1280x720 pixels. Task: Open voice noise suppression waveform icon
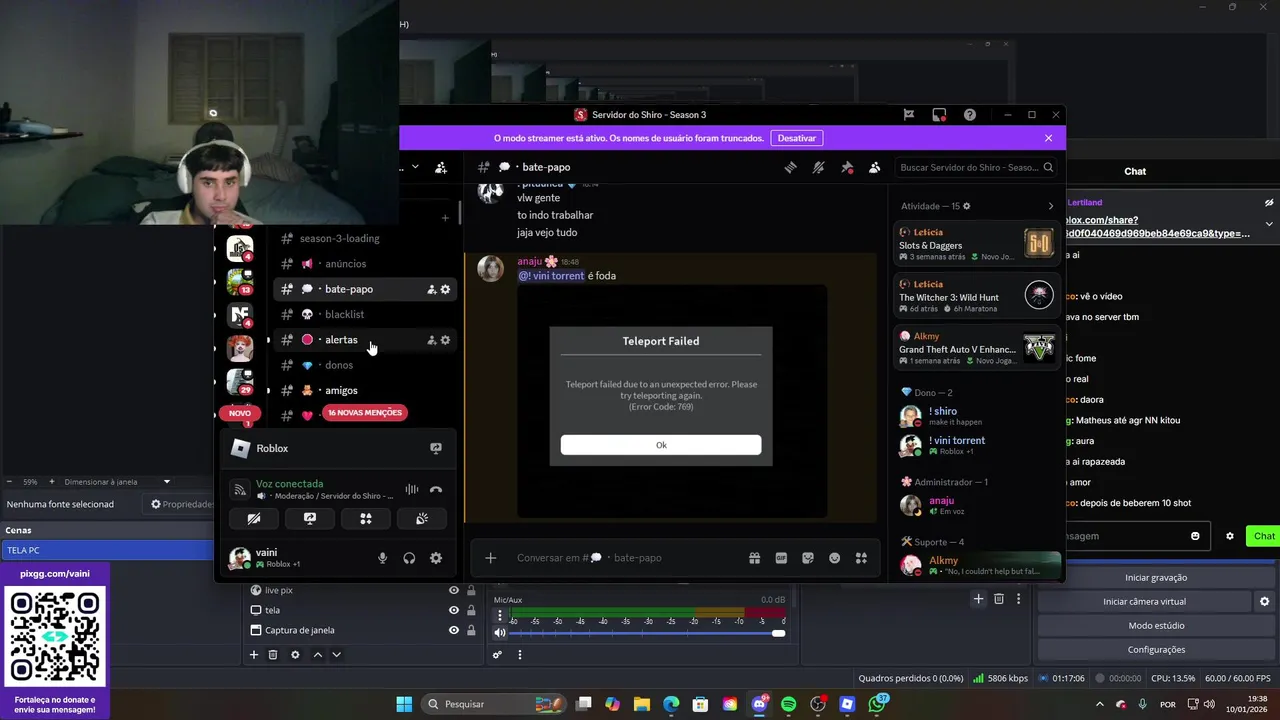click(411, 490)
